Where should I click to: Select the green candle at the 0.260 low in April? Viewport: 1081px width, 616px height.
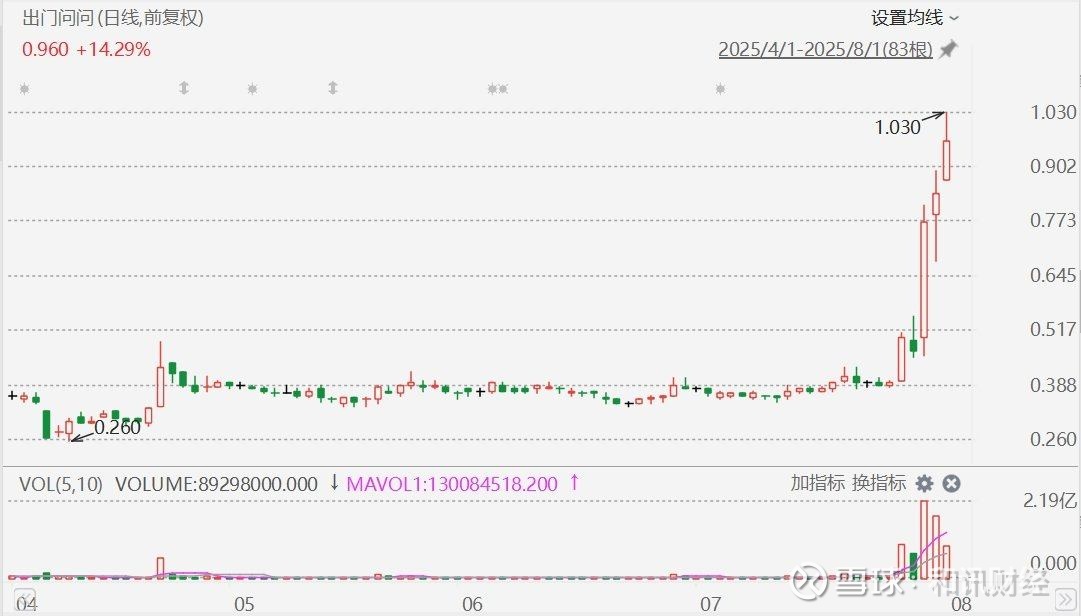click(46, 424)
